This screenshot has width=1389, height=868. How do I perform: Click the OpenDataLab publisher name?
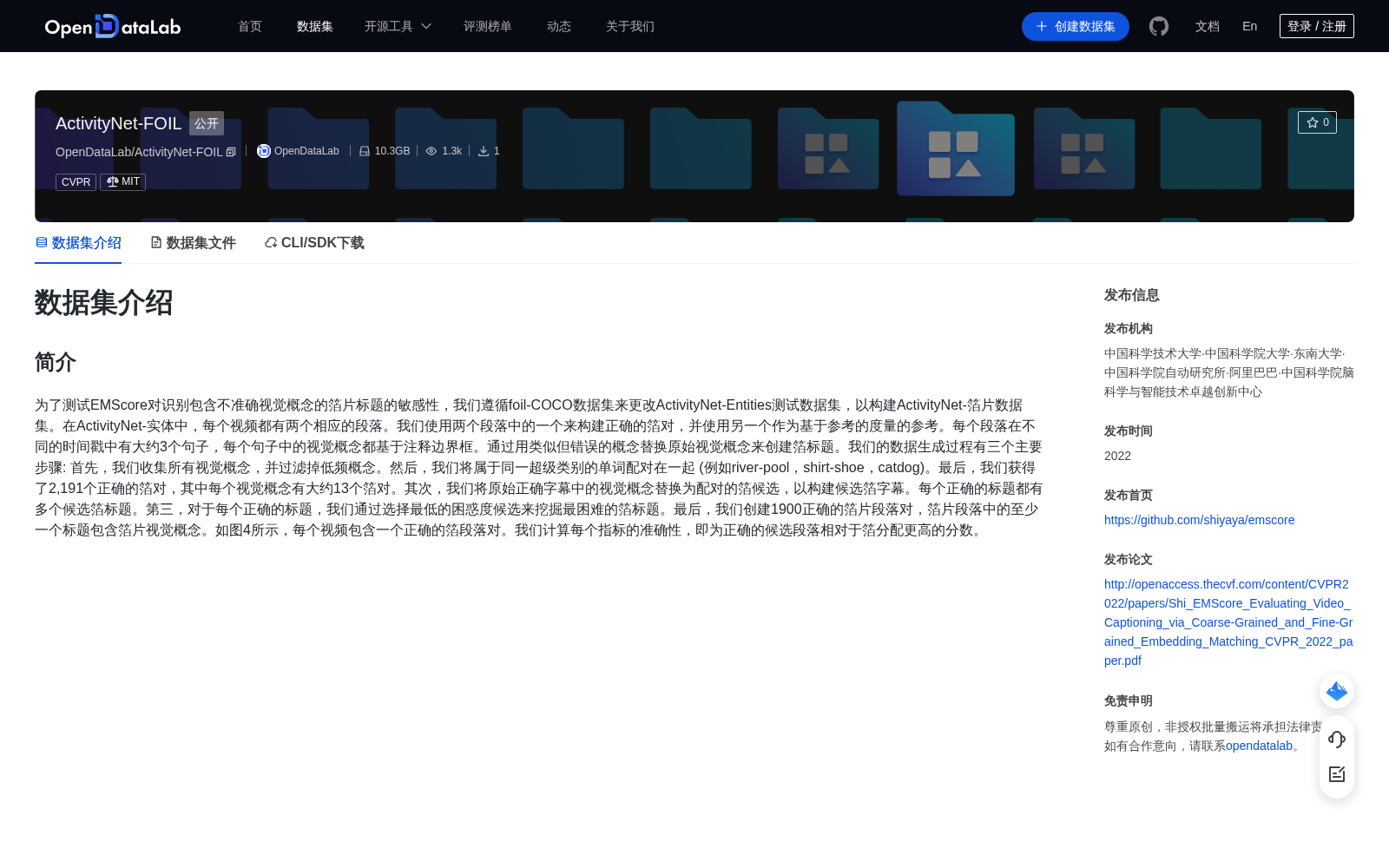click(306, 151)
